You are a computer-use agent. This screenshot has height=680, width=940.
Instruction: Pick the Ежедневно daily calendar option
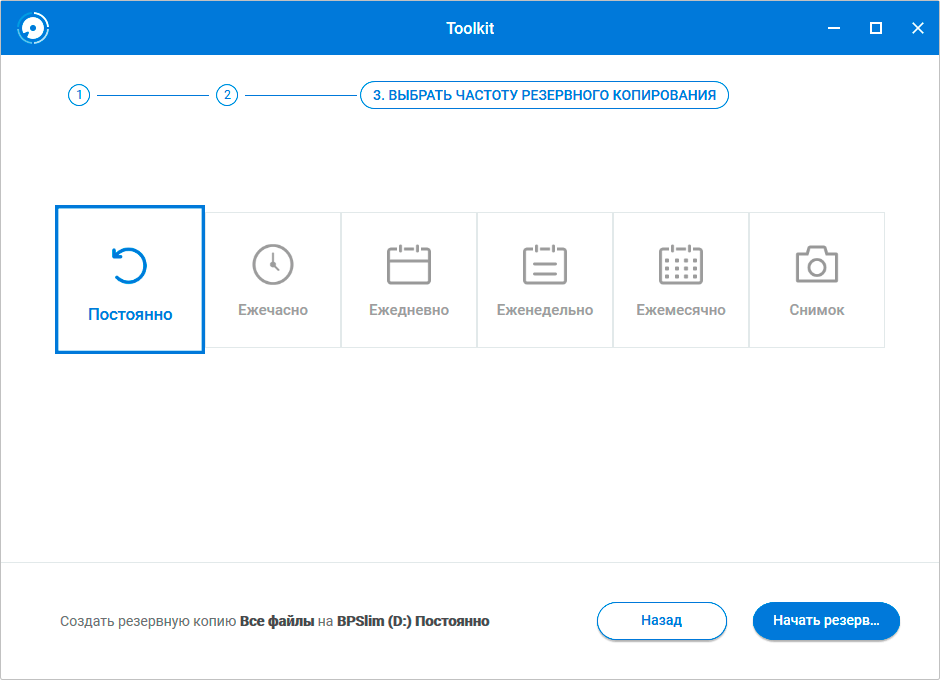409,279
